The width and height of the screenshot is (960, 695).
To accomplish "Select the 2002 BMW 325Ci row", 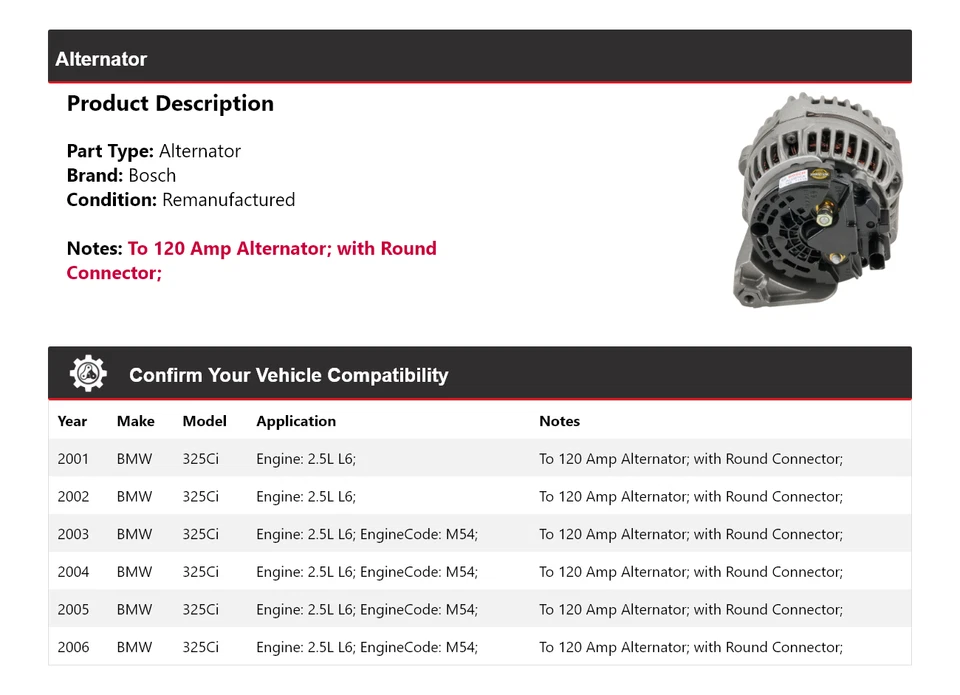I will tap(480, 496).
